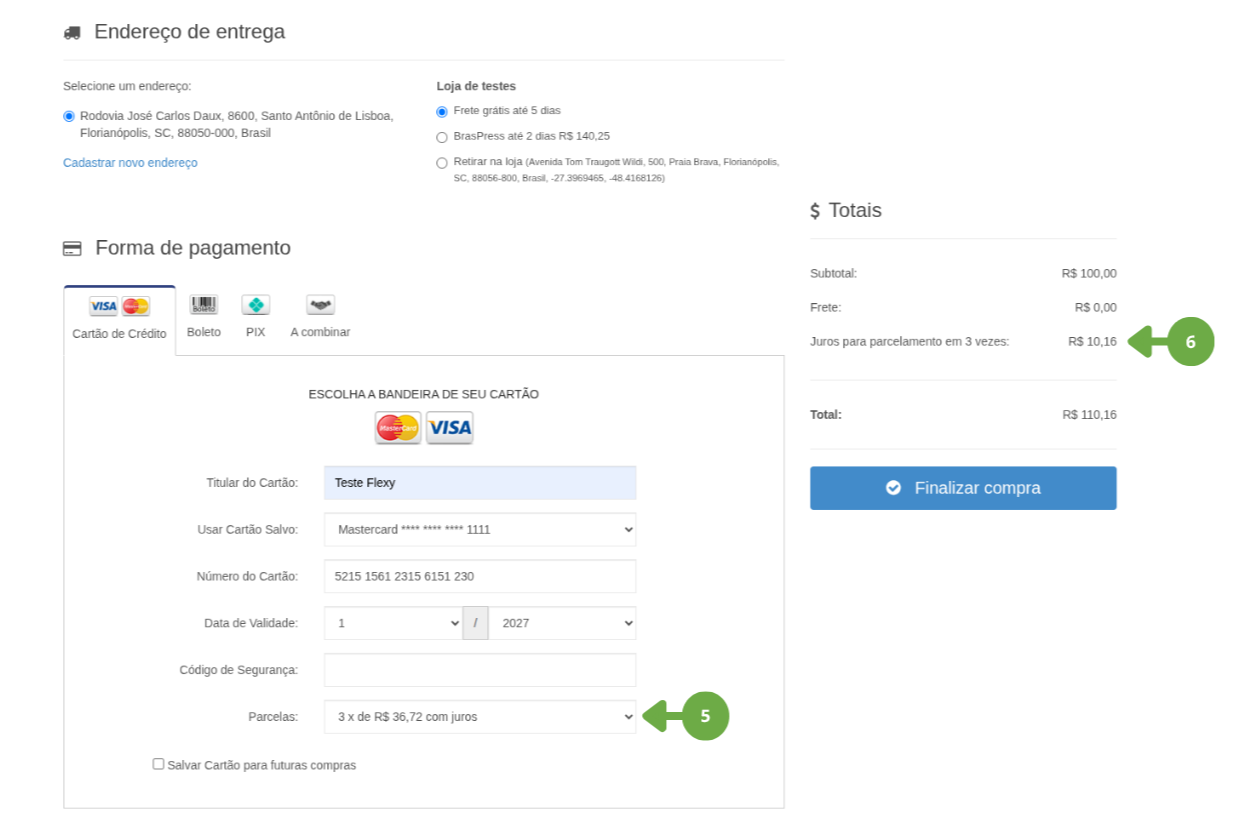Viewport: 1253px width, 814px height.
Task: Click the credit card icon beside Forma de pagamento
Action: coord(72,248)
